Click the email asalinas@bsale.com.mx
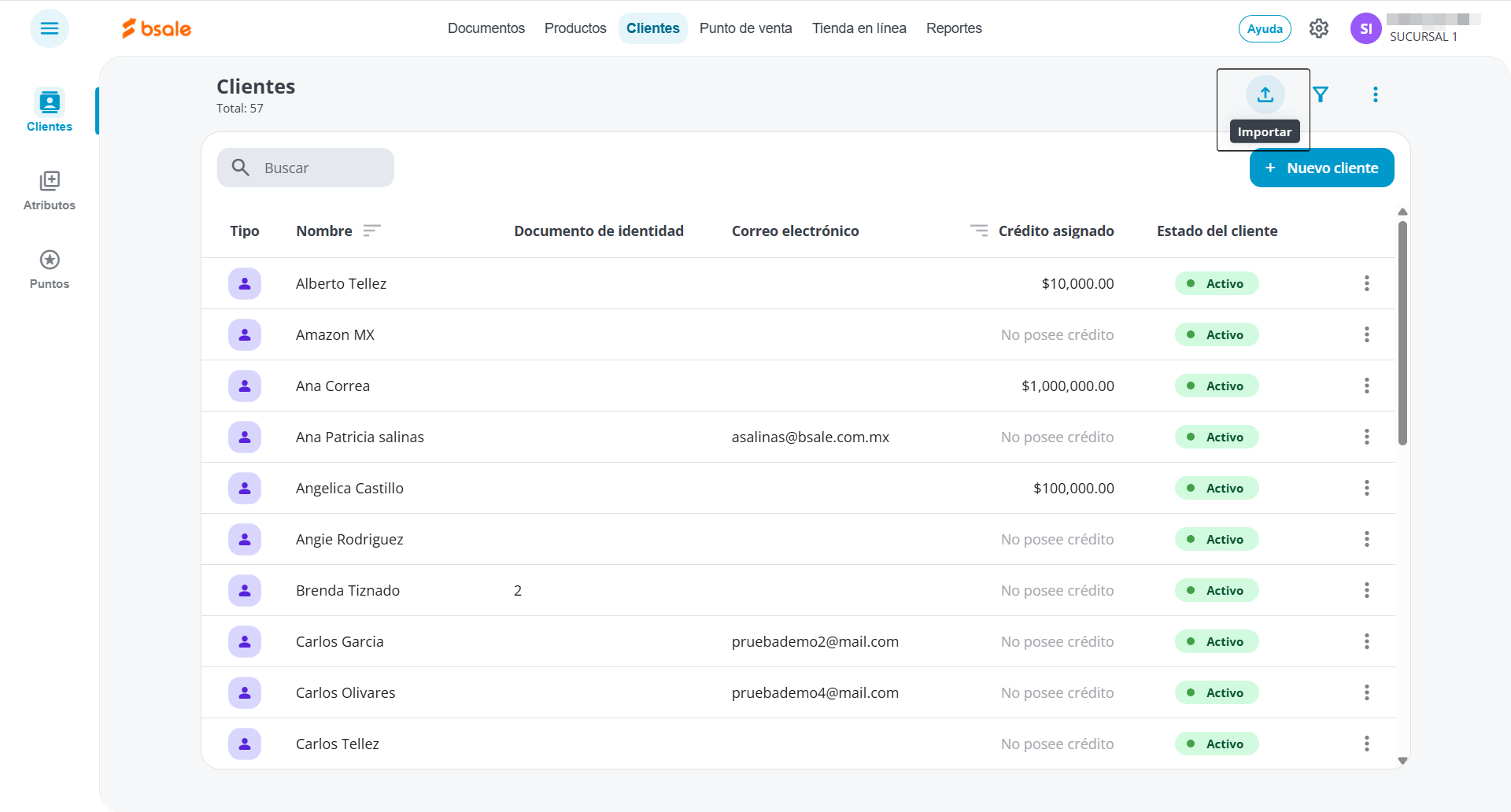The height and width of the screenshot is (812, 1511). (x=811, y=437)
